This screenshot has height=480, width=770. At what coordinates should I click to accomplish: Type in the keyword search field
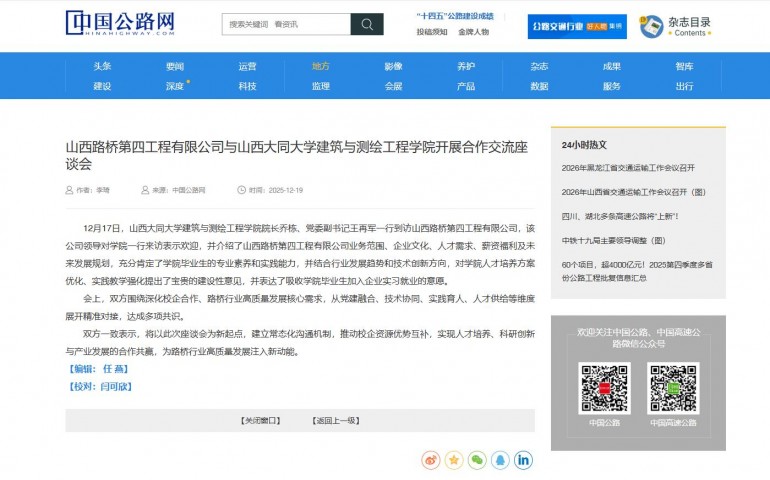tap(285, 24)
